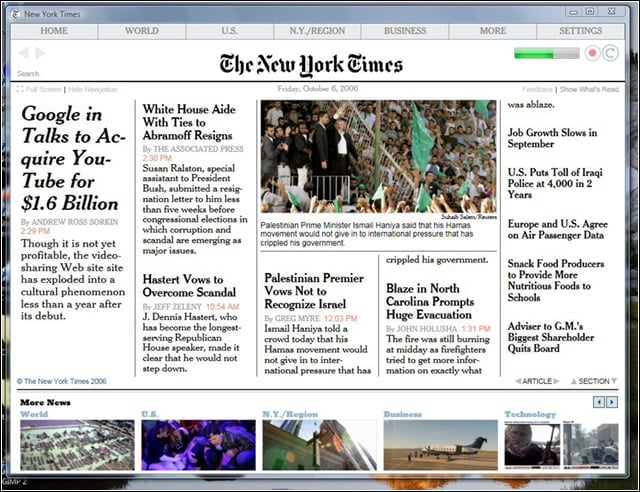640x492 pixels.
Task: Open Blaze in North Carolina article
Action: [430, 302]
